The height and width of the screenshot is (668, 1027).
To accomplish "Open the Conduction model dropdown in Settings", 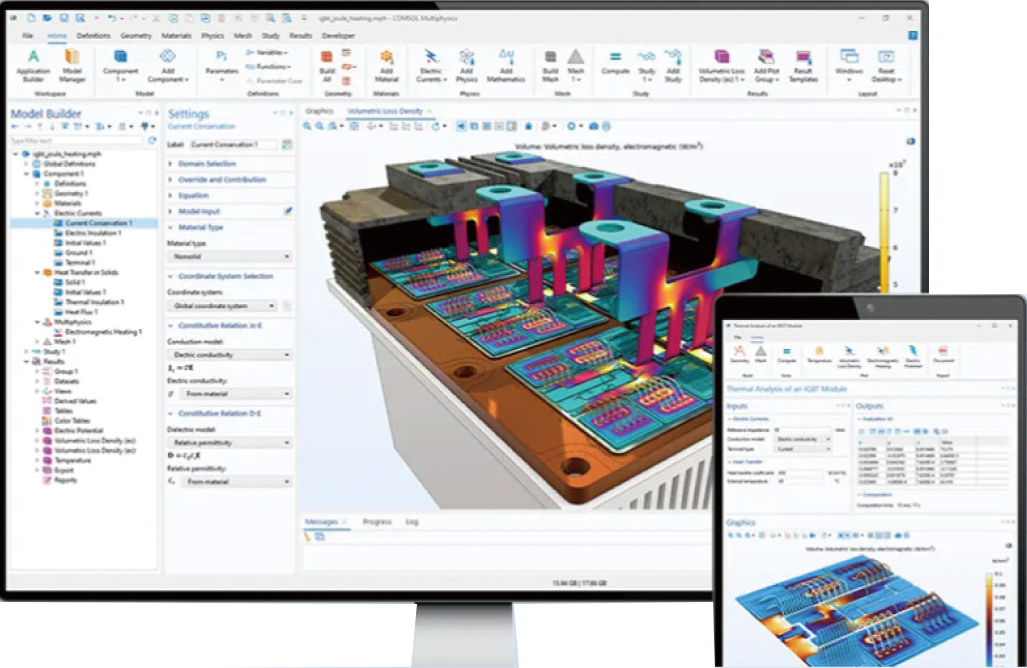I will pos(231,355).
